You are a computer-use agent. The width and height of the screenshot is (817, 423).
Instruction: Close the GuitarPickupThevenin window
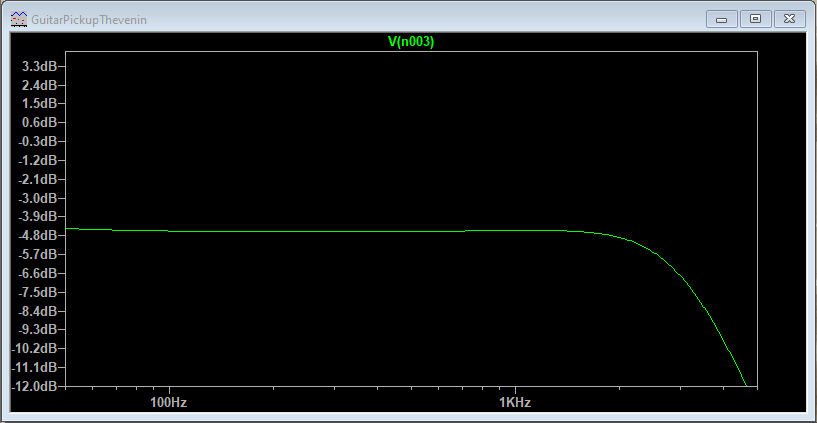coord(789,19)
